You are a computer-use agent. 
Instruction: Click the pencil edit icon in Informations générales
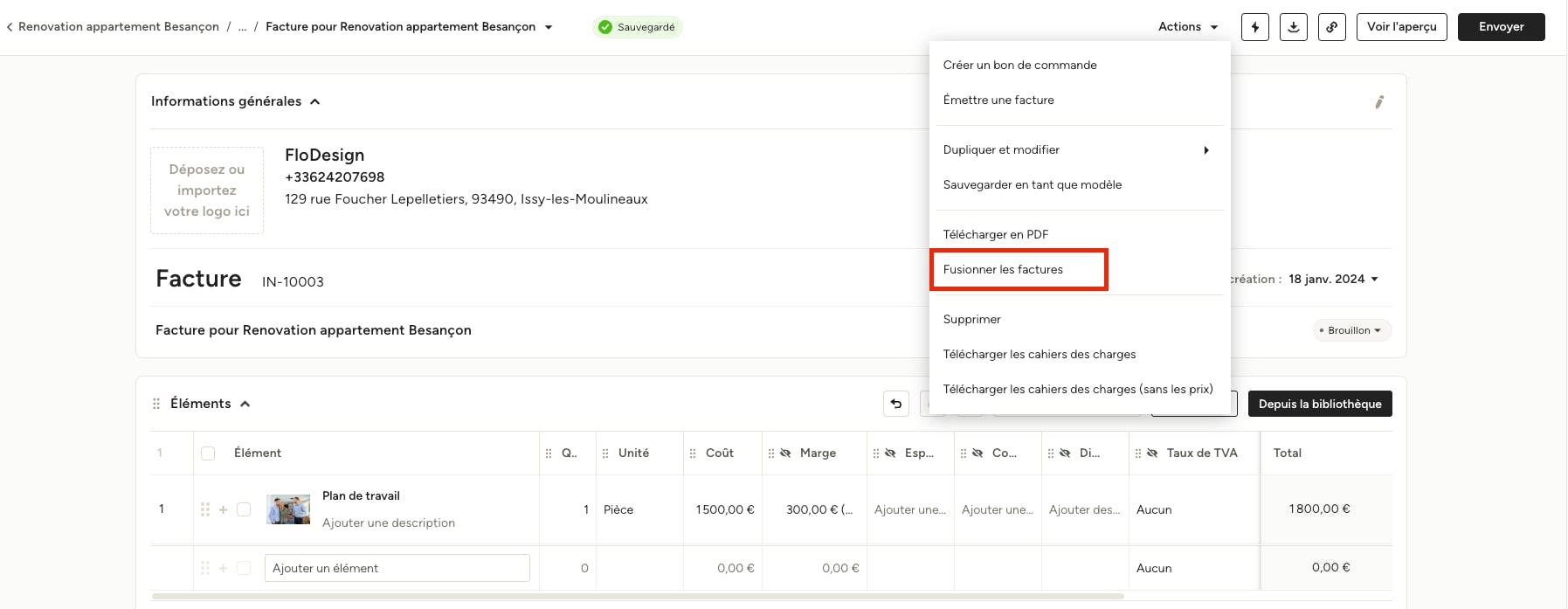(x=1379, y=102)
